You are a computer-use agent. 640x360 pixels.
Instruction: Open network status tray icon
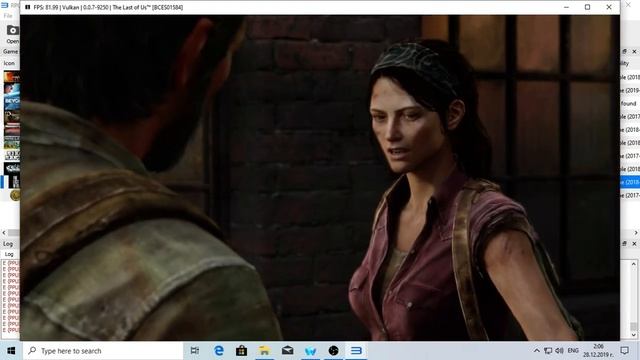pyautogui.click(x=548, y=351)
